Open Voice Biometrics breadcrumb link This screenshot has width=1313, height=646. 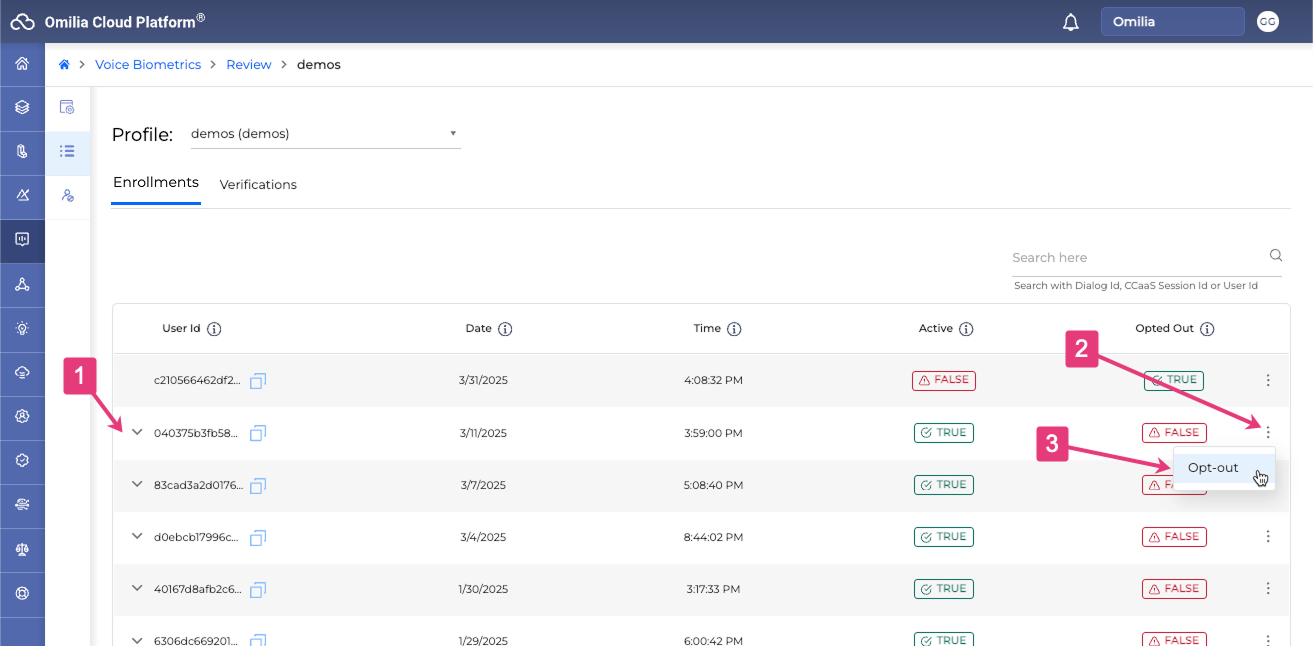tap(148, 65)
